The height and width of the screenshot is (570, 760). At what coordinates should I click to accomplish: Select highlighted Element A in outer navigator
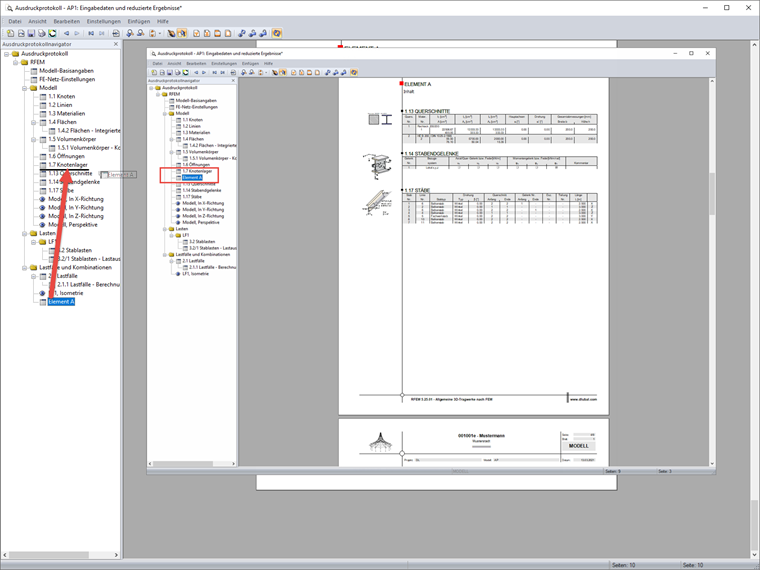[x=61, y=302]
